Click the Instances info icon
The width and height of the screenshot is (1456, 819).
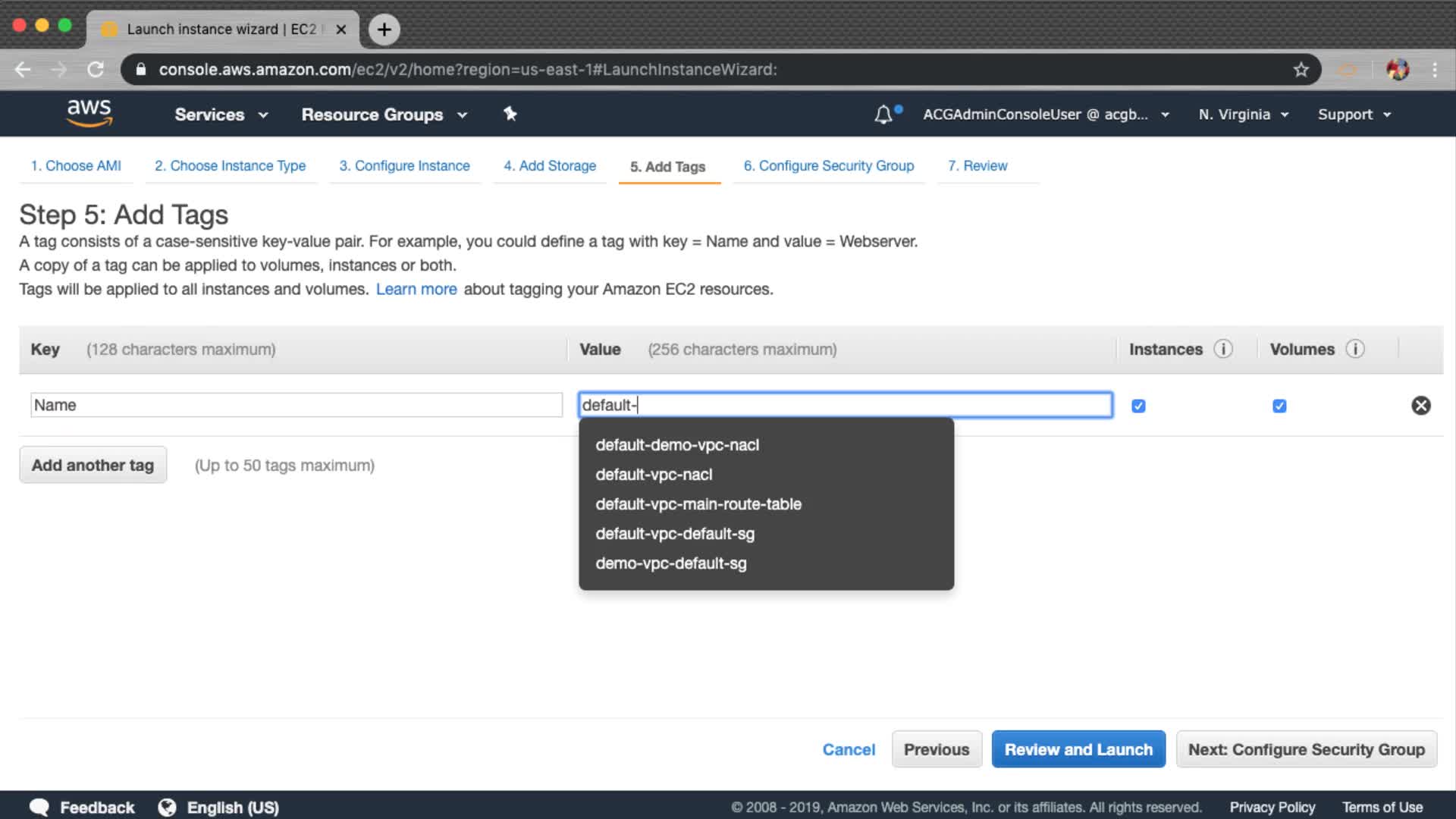[x=1223, y=349]
